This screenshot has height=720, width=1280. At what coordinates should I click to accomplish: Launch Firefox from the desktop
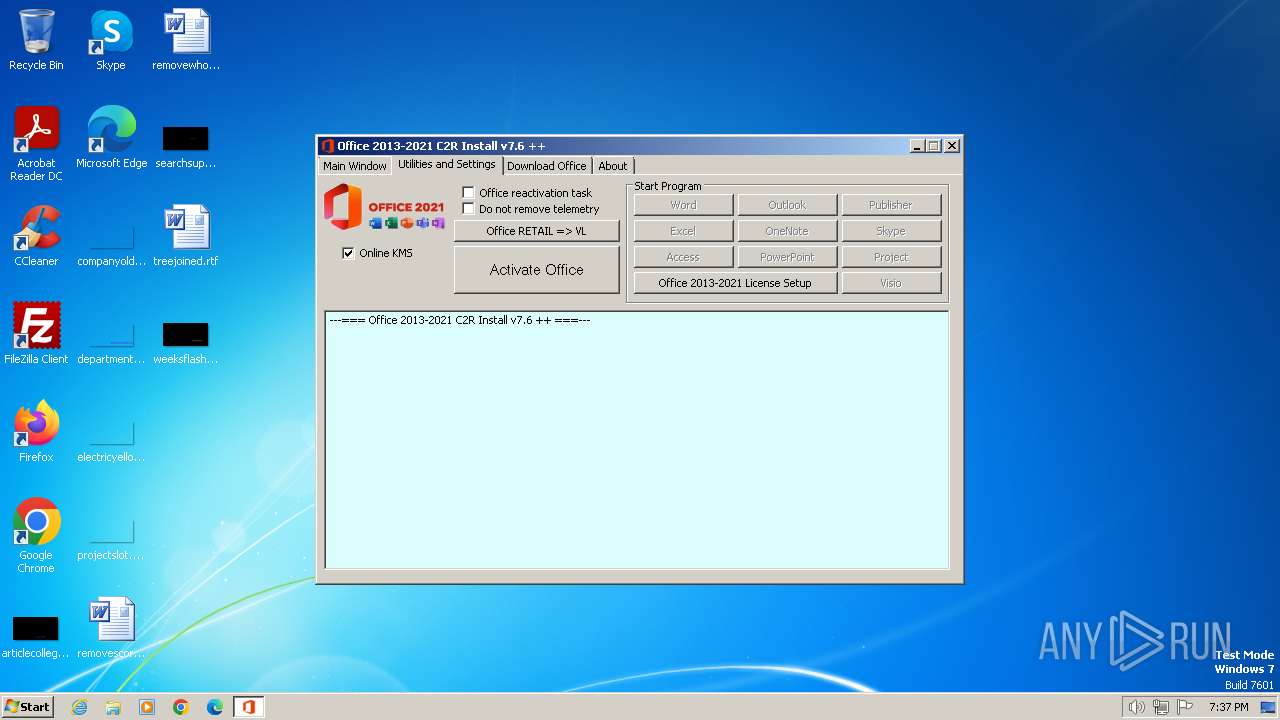(x=36, y=432)
